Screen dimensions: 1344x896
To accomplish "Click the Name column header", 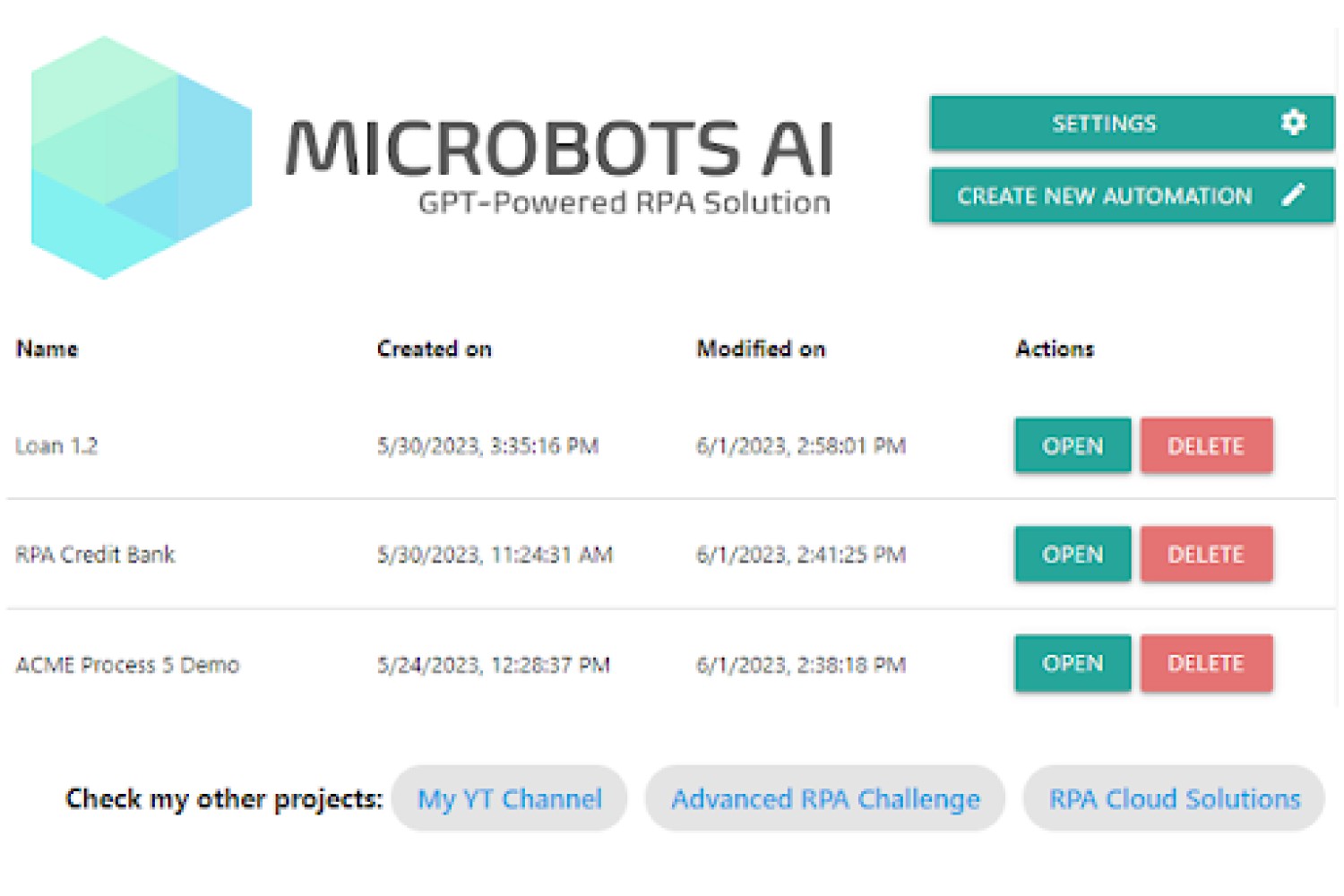I will coord(47,349).
